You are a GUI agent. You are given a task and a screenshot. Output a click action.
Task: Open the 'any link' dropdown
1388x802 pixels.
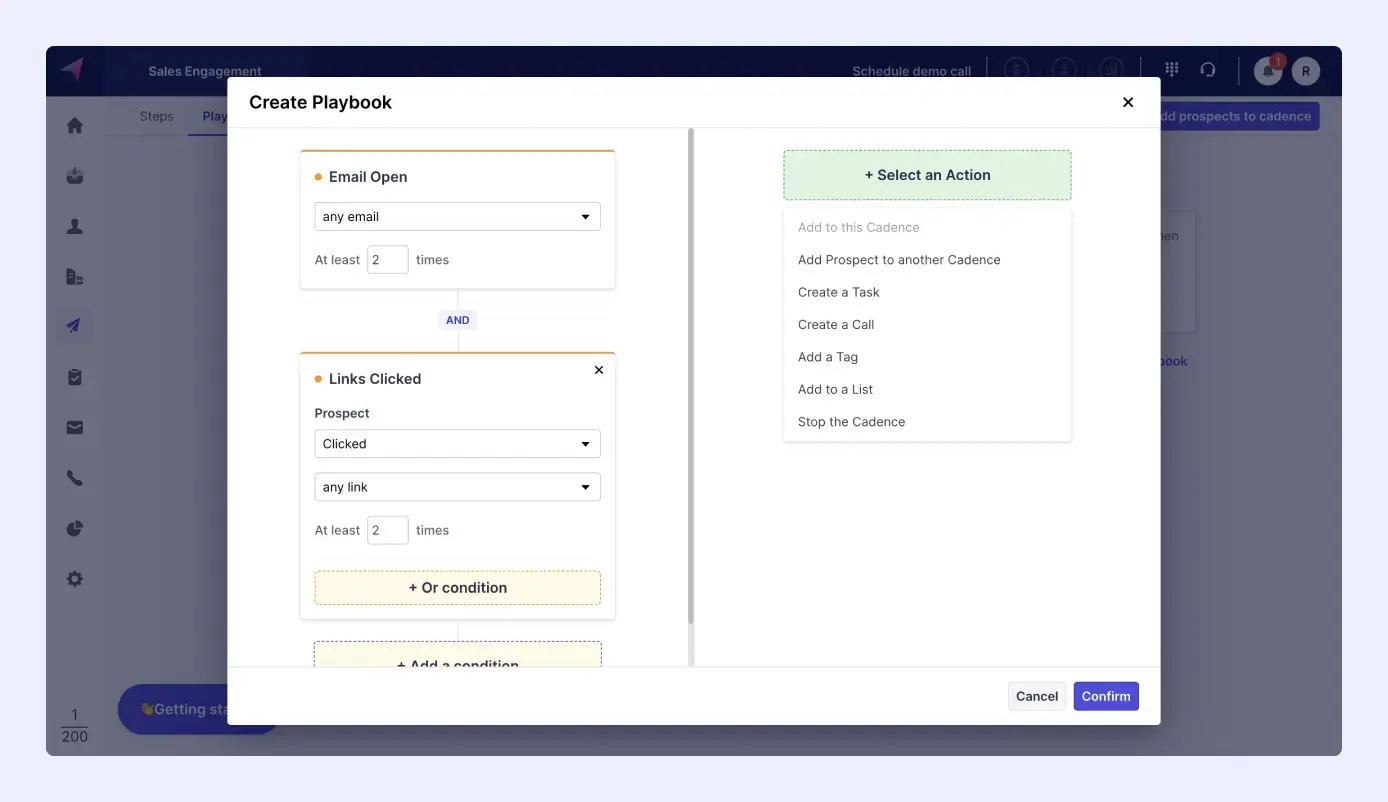(x=457, y=487)
